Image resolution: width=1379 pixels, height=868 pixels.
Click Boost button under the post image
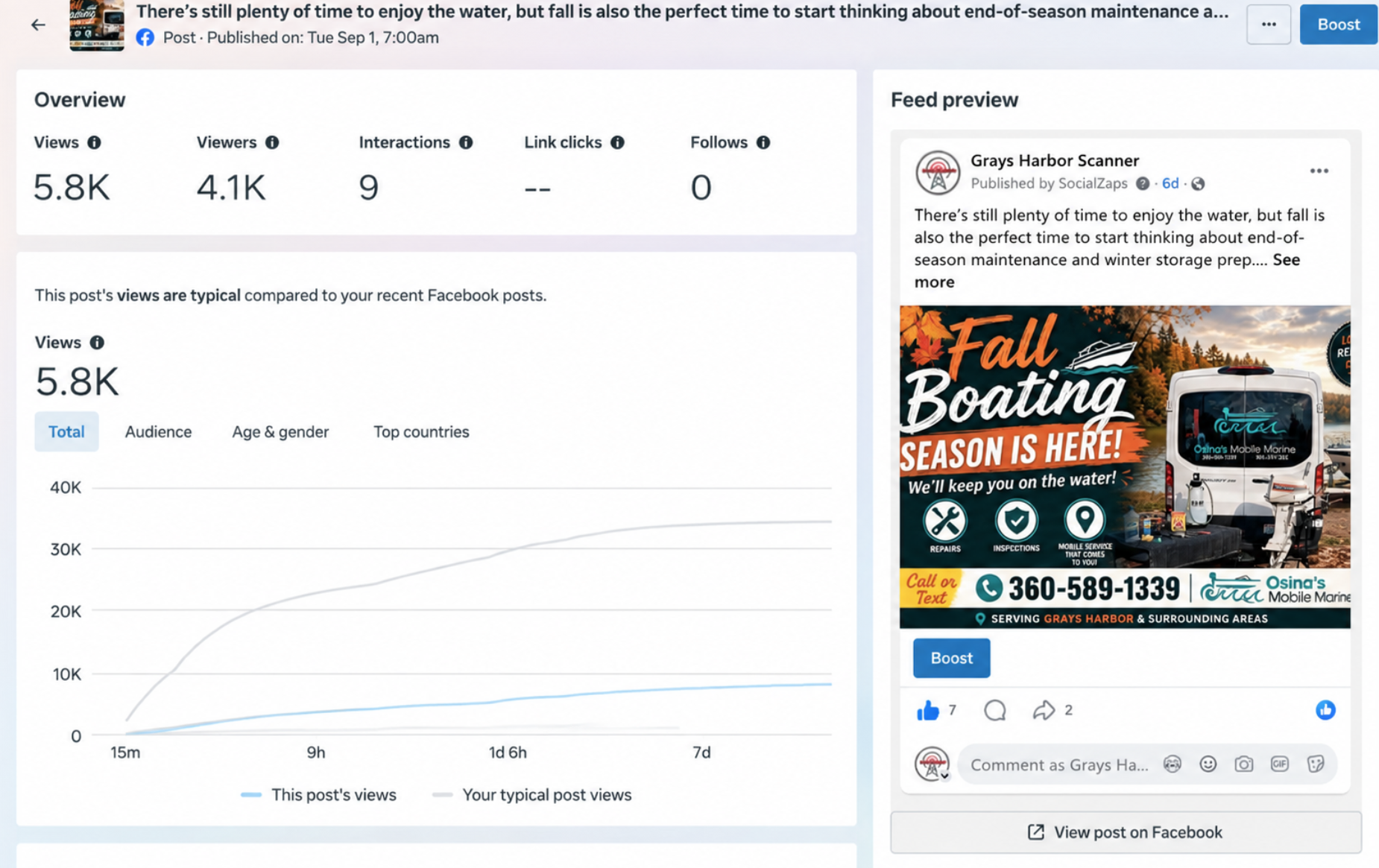pyautogui.click(x=951, y=658)
